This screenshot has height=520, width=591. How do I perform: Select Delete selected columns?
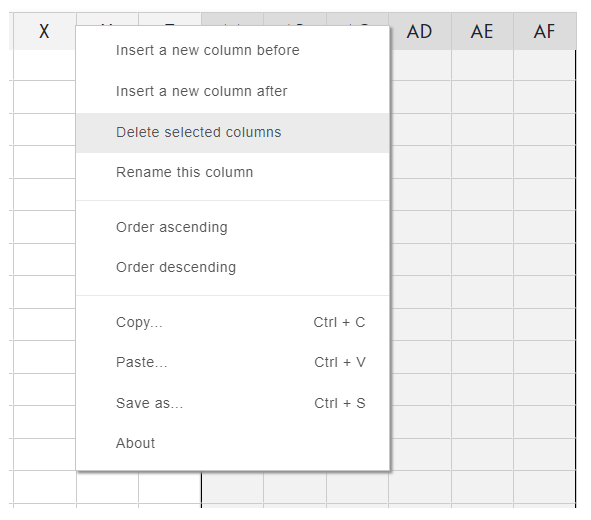pyautogui.click(x=233, y=133)
